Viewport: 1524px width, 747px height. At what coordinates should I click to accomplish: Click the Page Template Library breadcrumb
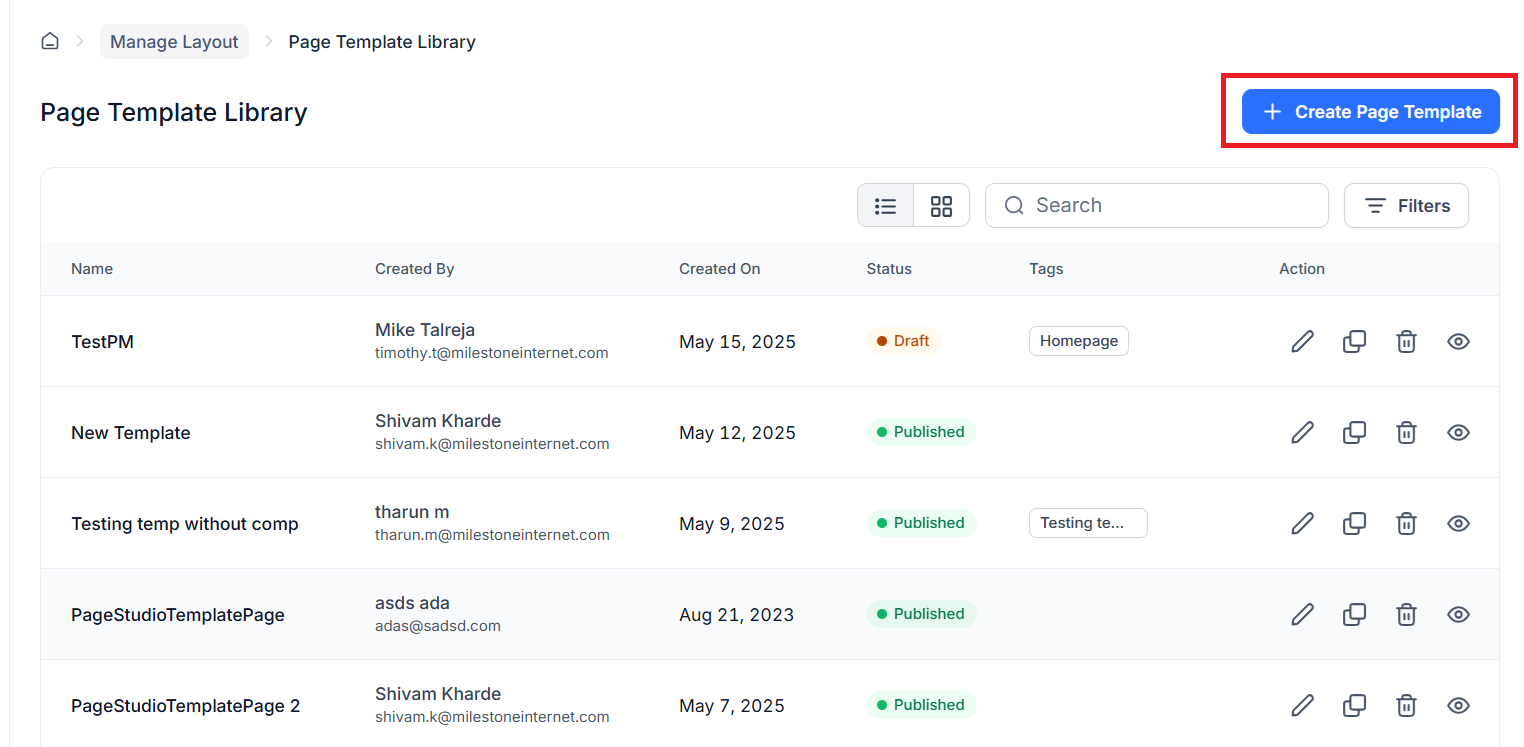tap(382, 42)
